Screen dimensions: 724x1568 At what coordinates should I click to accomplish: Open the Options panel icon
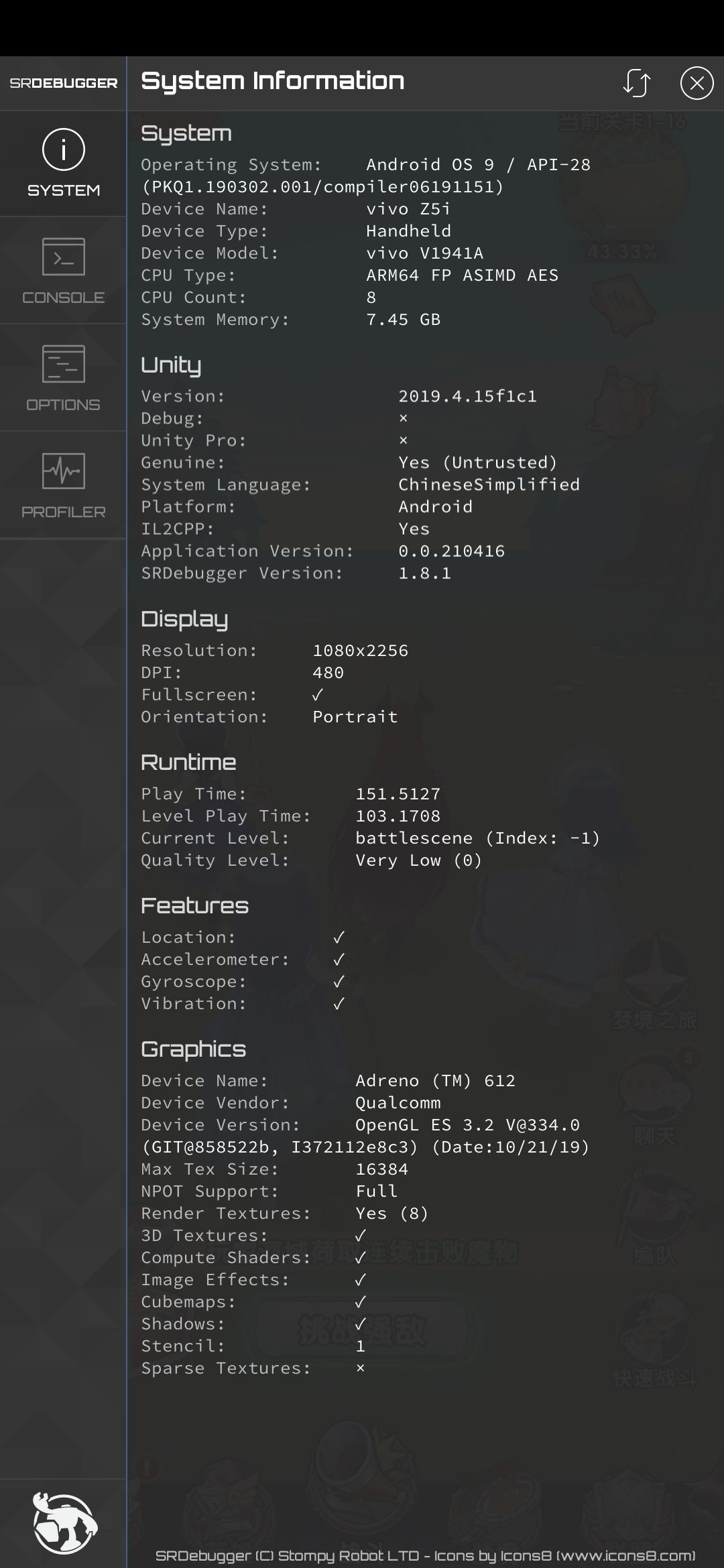(64, 364)
